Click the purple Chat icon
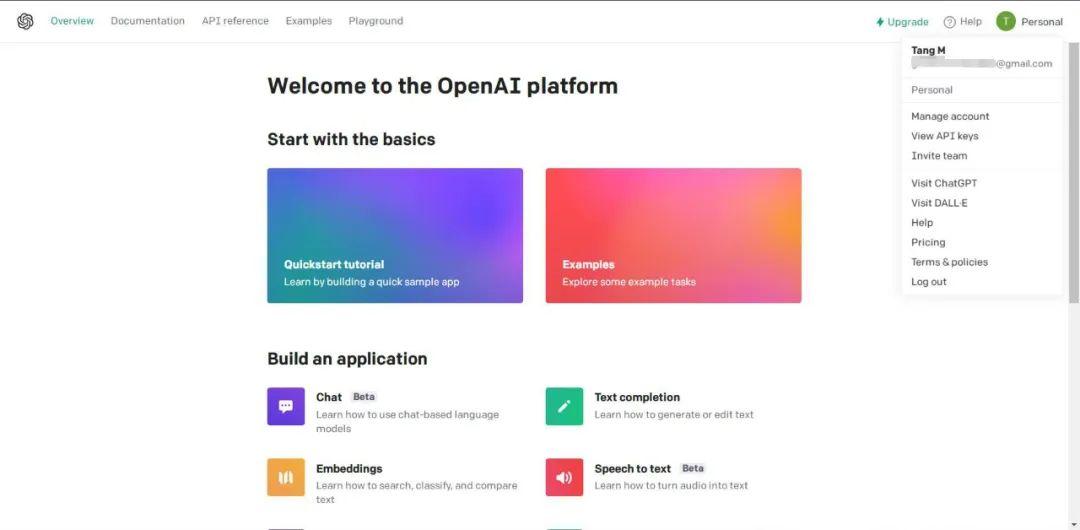Viewport: 1080px width, 530px height. 286,406
